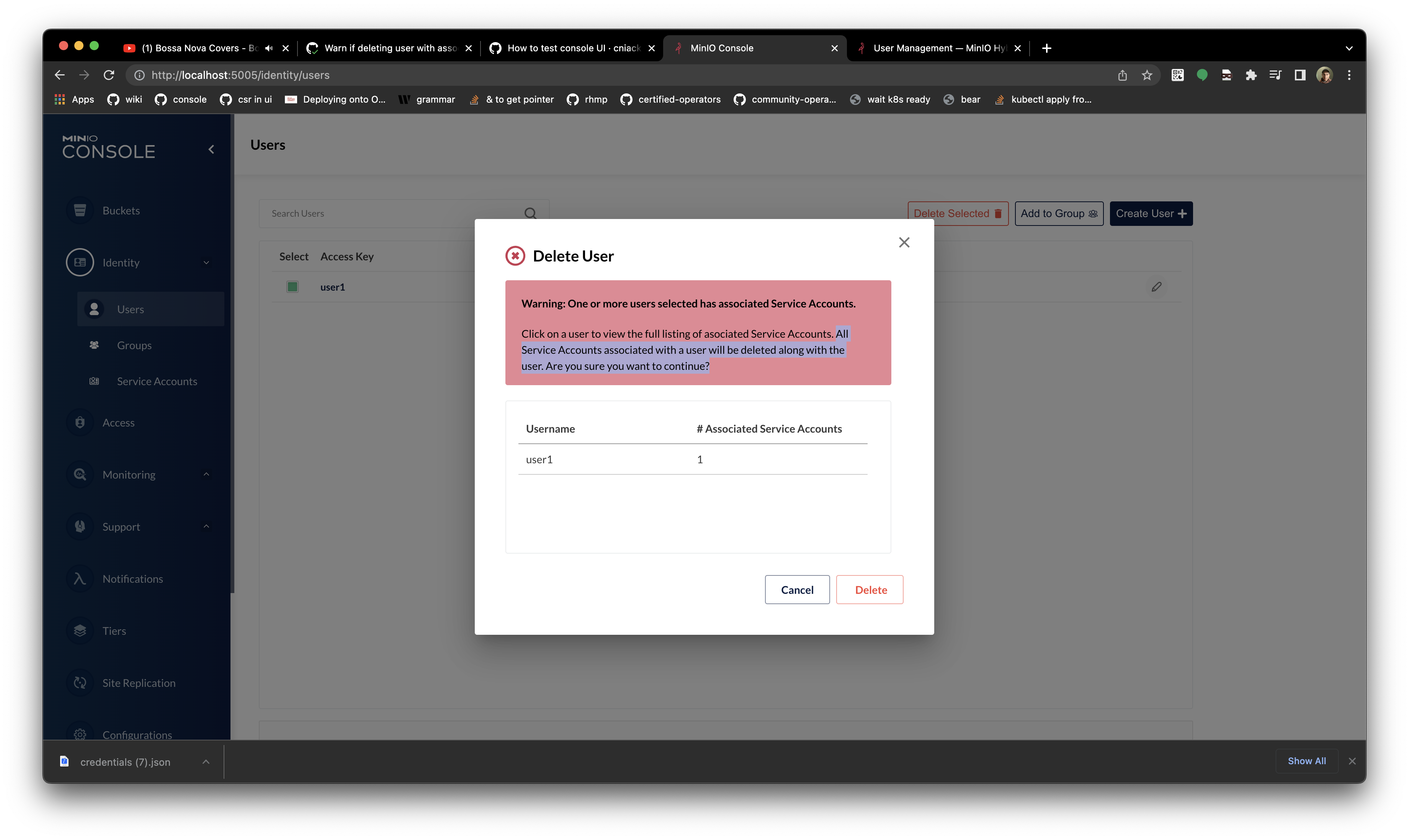1409x840 pixels.
Task: Click the Site Replication icon
Action: tap(80, 683)
